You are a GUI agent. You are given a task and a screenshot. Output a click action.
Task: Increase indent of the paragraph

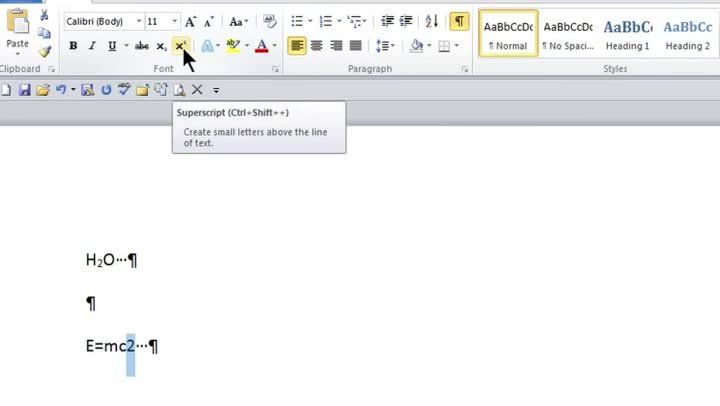[x=406, y=21]
